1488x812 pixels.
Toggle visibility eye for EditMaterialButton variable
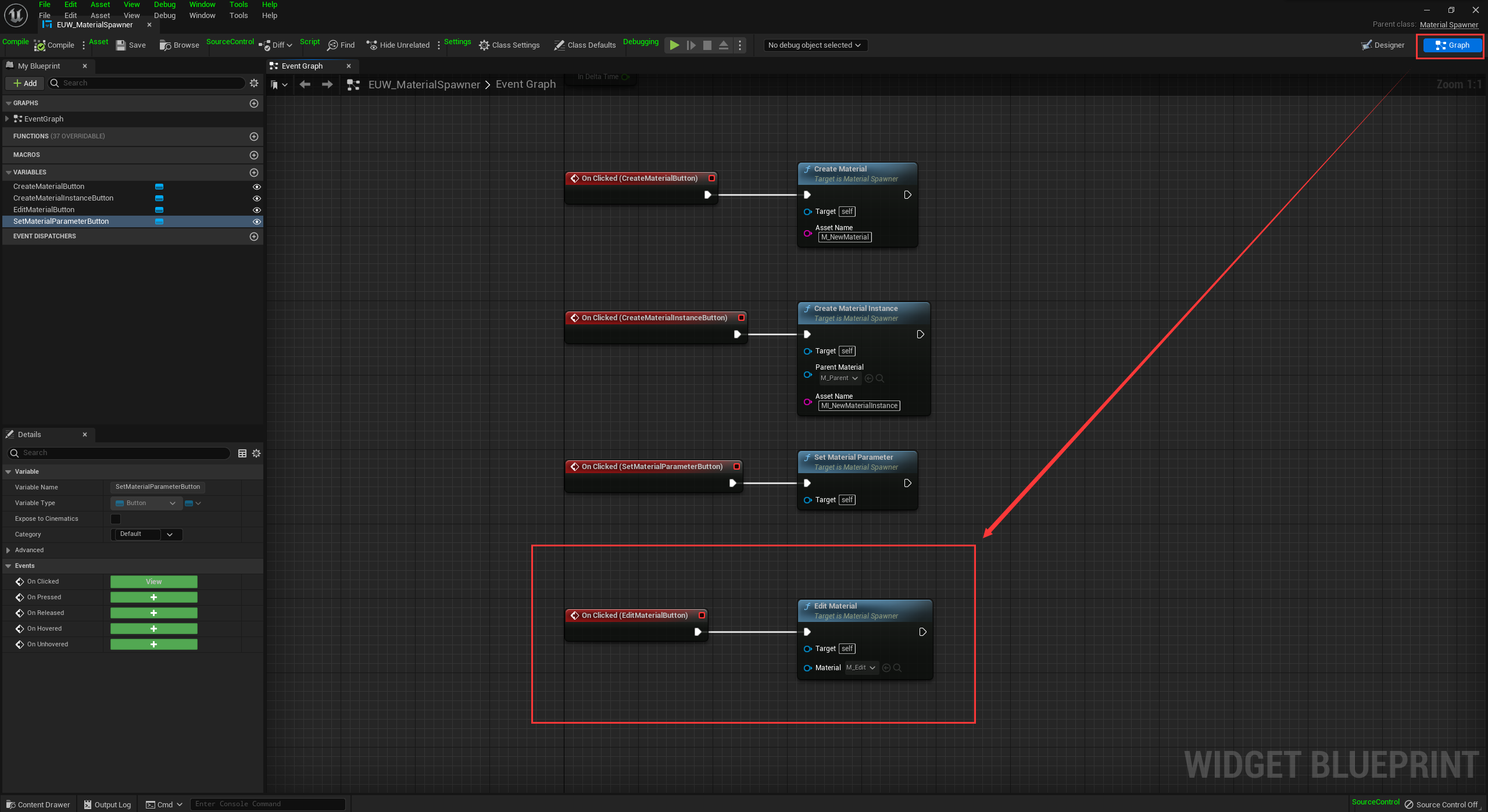tap(256, 210)
